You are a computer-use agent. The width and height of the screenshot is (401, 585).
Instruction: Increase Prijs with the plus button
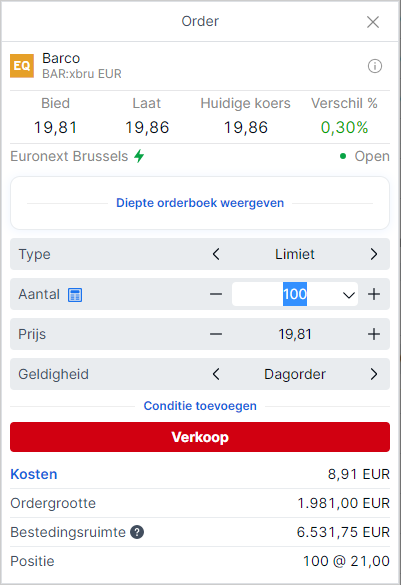[x=374, y=334]
